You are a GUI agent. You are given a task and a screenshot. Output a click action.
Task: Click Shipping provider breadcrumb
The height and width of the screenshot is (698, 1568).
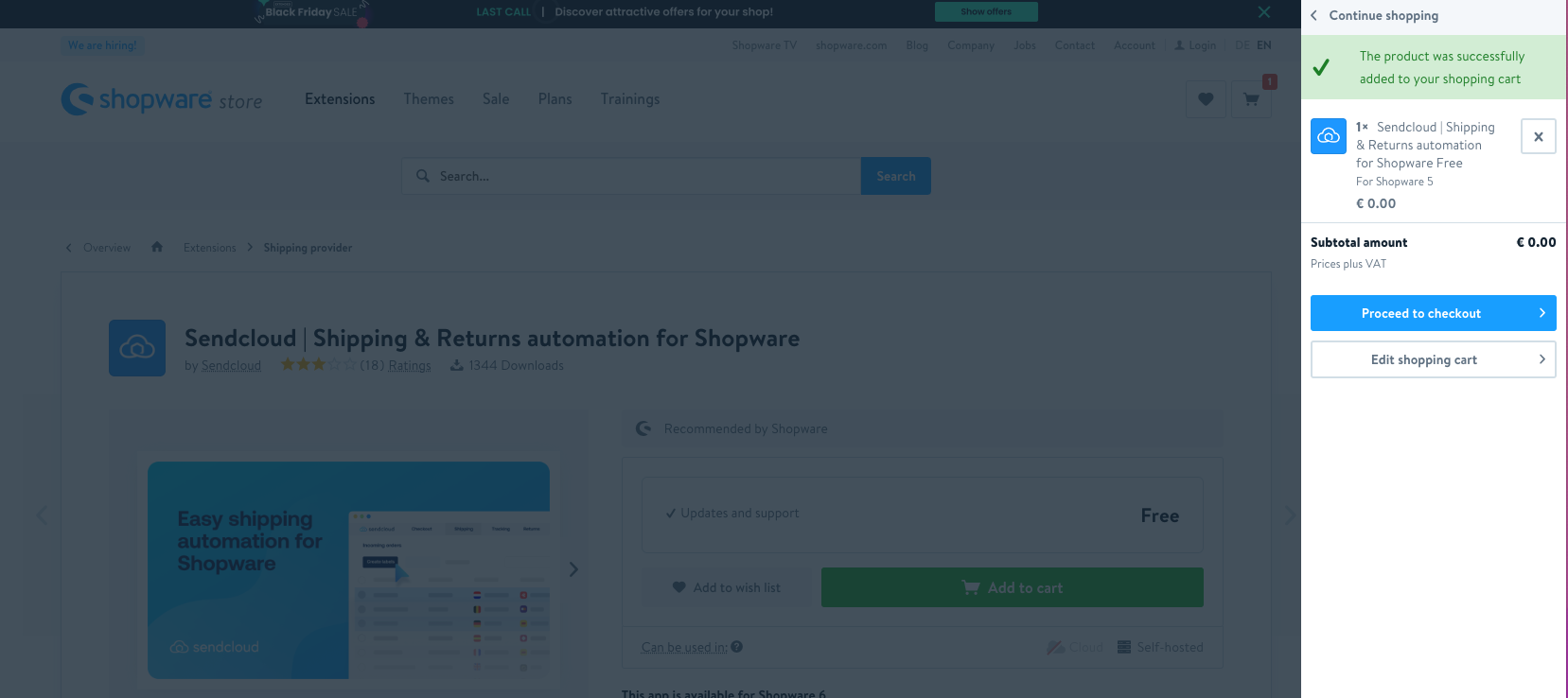pyautogui.click(x=308, y=248)
